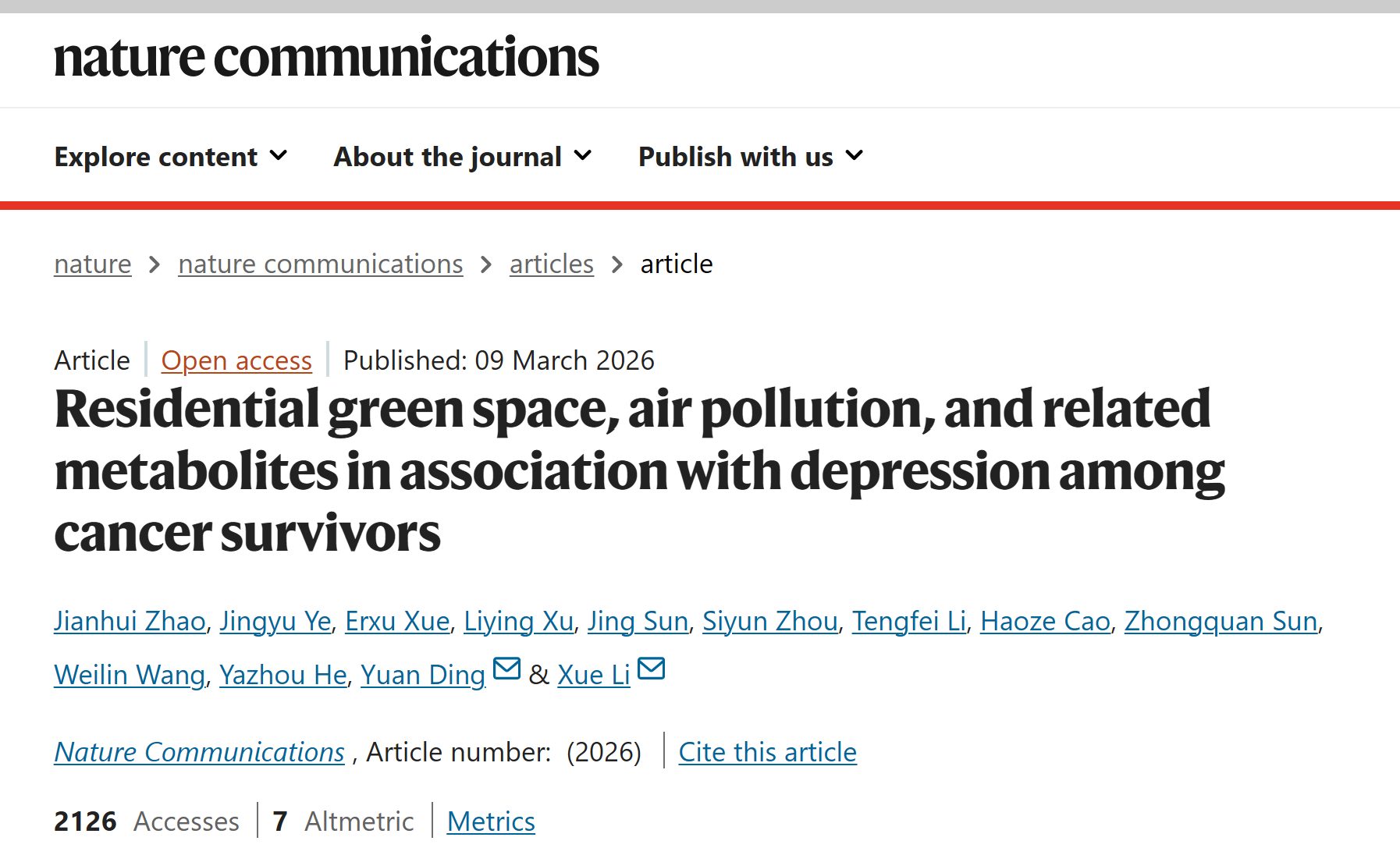Expand the Publish with us menu
This screenshot has width=1400, height=855.
coord(751,157)
